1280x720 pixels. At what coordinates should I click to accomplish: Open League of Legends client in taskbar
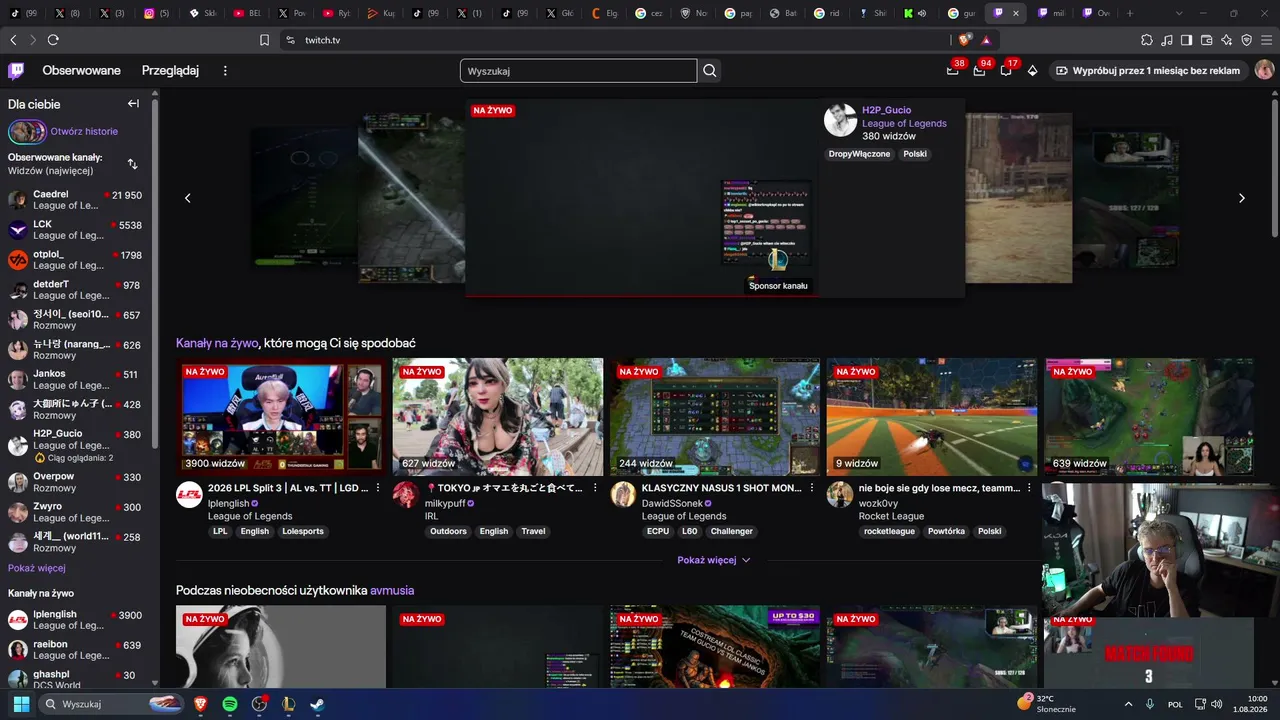pyautogui.click(x=289, y=704)
